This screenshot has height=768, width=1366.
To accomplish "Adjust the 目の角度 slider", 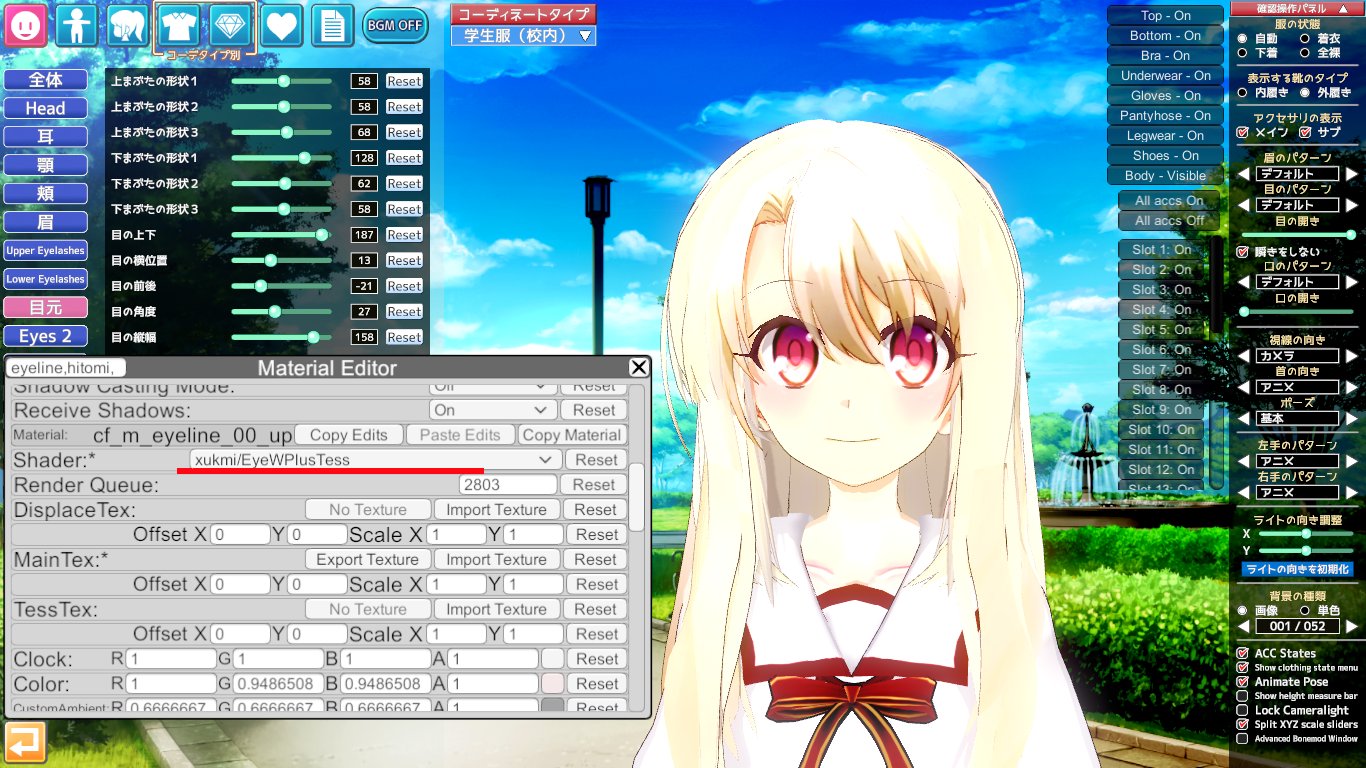I will pos(282,312).
